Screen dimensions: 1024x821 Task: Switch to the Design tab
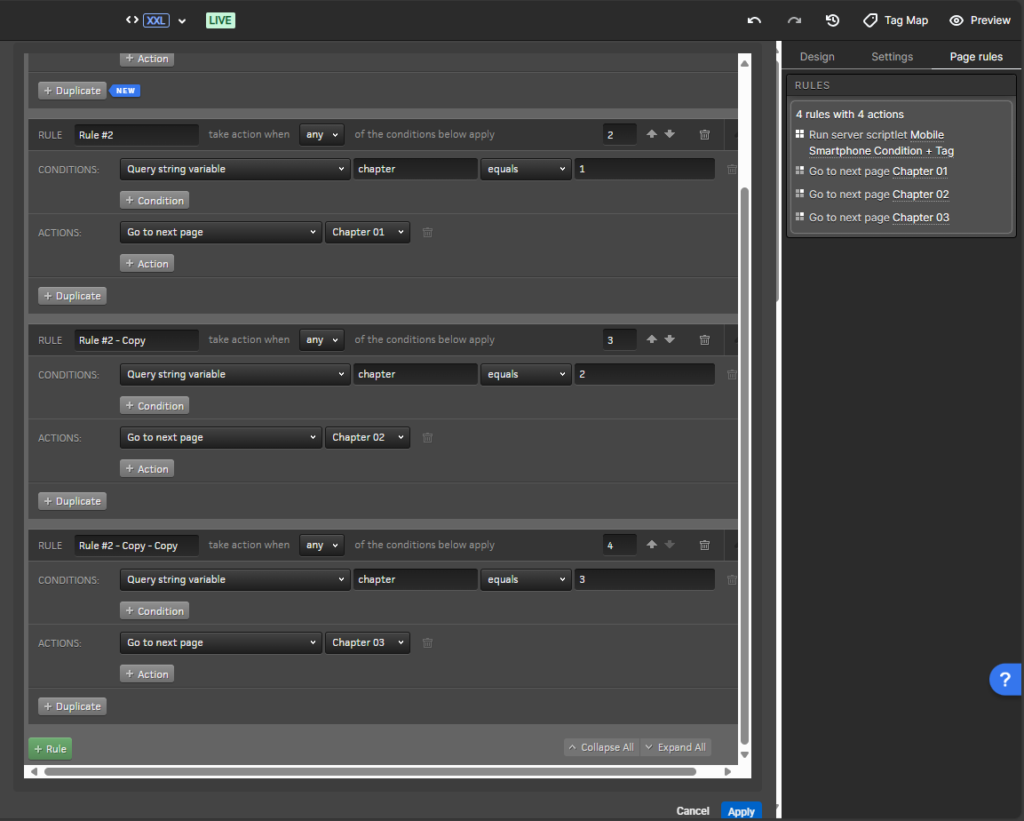coord(817,57)
